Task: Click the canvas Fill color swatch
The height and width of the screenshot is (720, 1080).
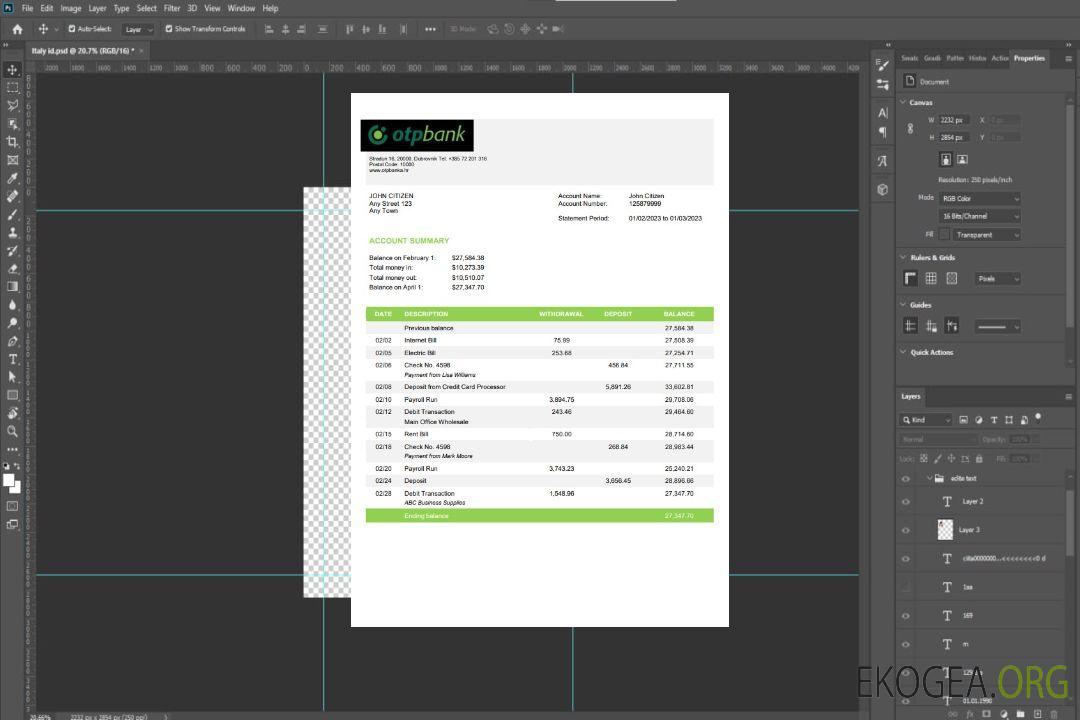Action: 944,235
